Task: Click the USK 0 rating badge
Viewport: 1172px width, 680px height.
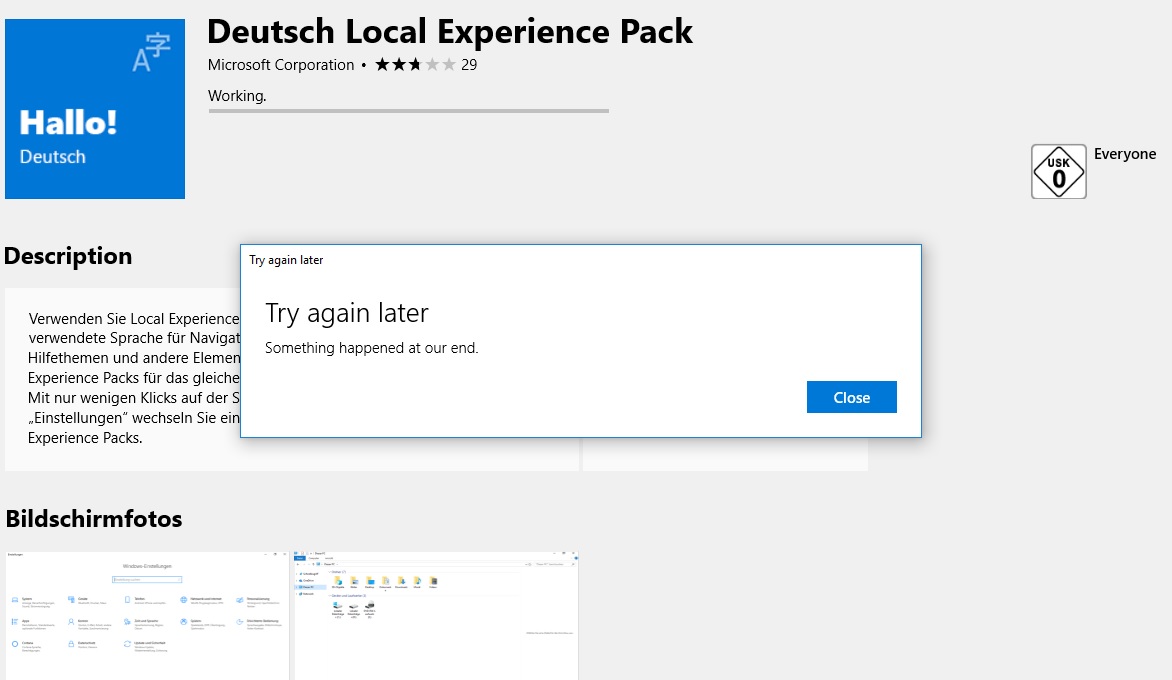Action: click(1058, 172)
